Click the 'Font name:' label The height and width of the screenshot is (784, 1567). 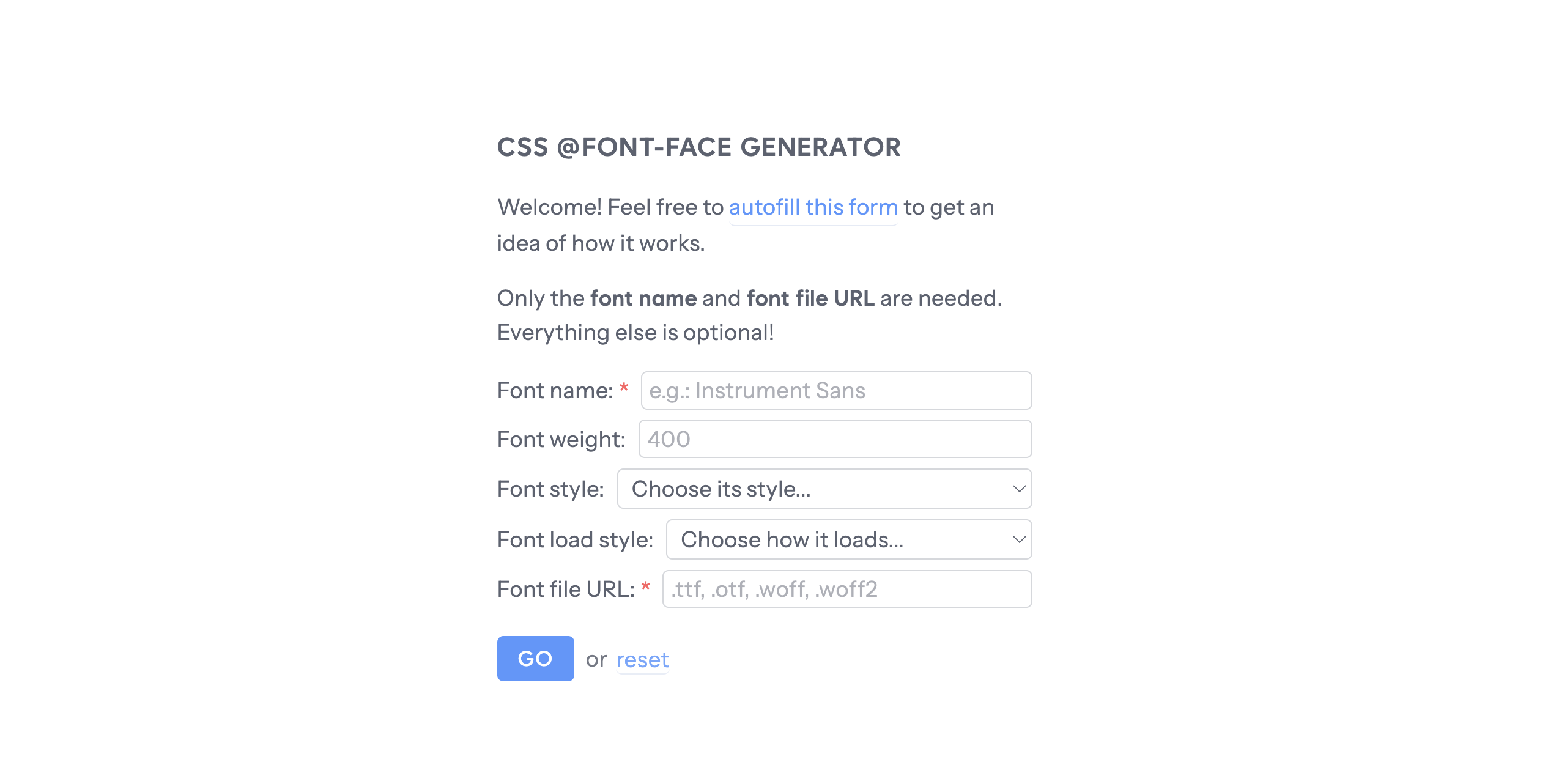pyautogui.click(x=555, y=391)
